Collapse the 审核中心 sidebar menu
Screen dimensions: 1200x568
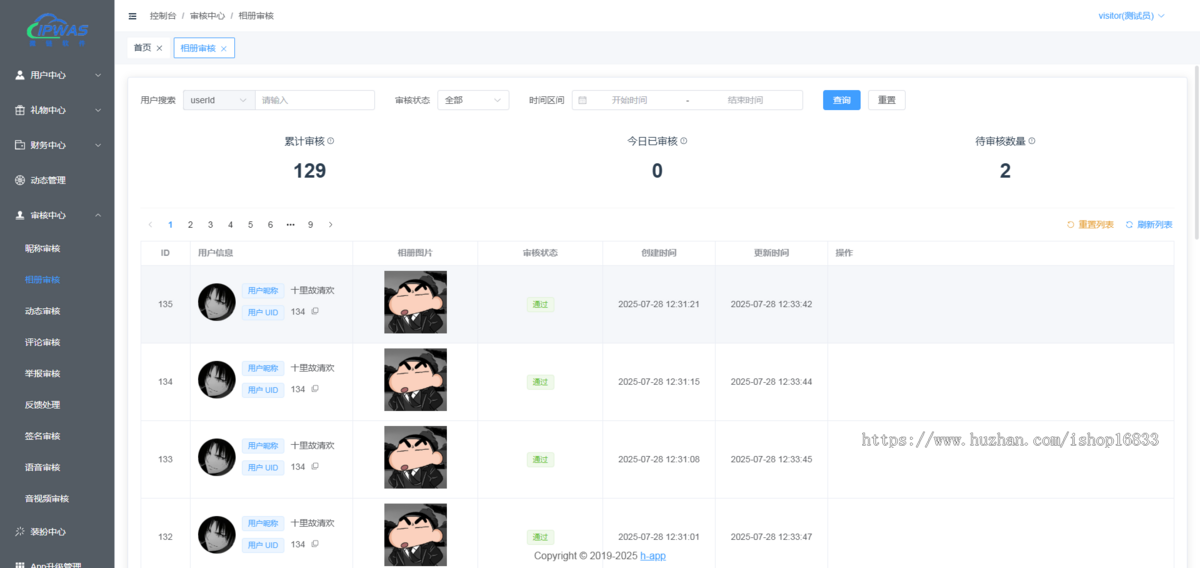tap(57, 215)
